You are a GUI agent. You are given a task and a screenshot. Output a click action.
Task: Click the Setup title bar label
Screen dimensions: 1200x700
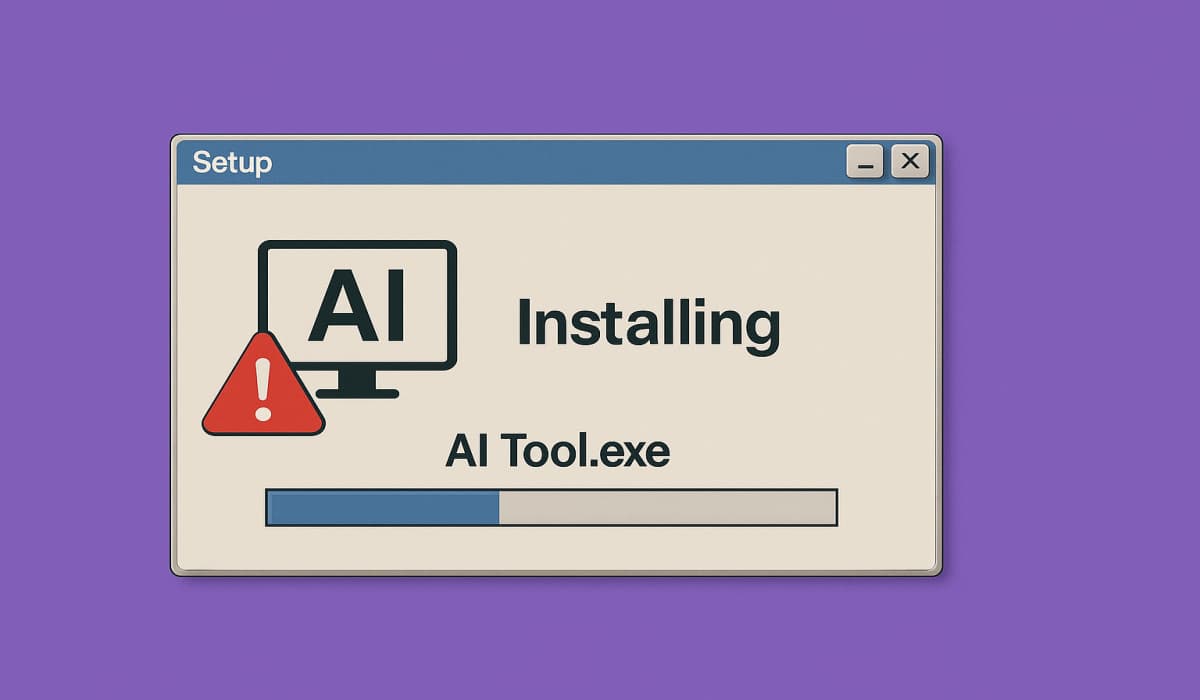point(232,162)
